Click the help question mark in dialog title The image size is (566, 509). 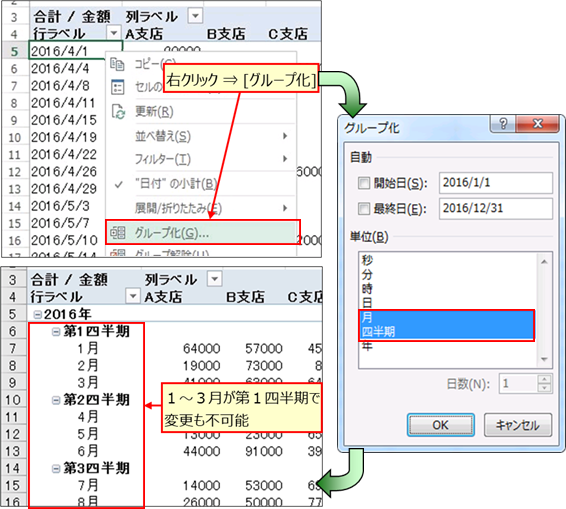click(503, 124)
